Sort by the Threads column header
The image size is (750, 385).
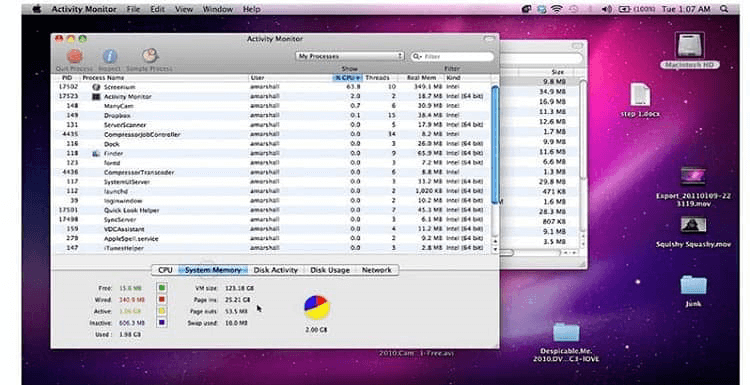point(380,77)
